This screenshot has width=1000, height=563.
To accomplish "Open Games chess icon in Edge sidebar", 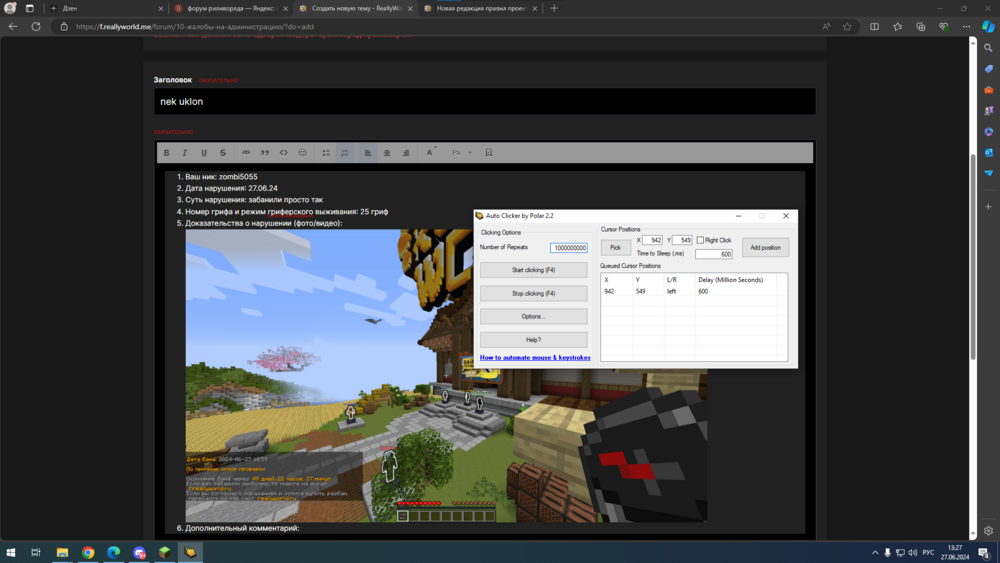I will pyautogui.click(x=989, y=110).
